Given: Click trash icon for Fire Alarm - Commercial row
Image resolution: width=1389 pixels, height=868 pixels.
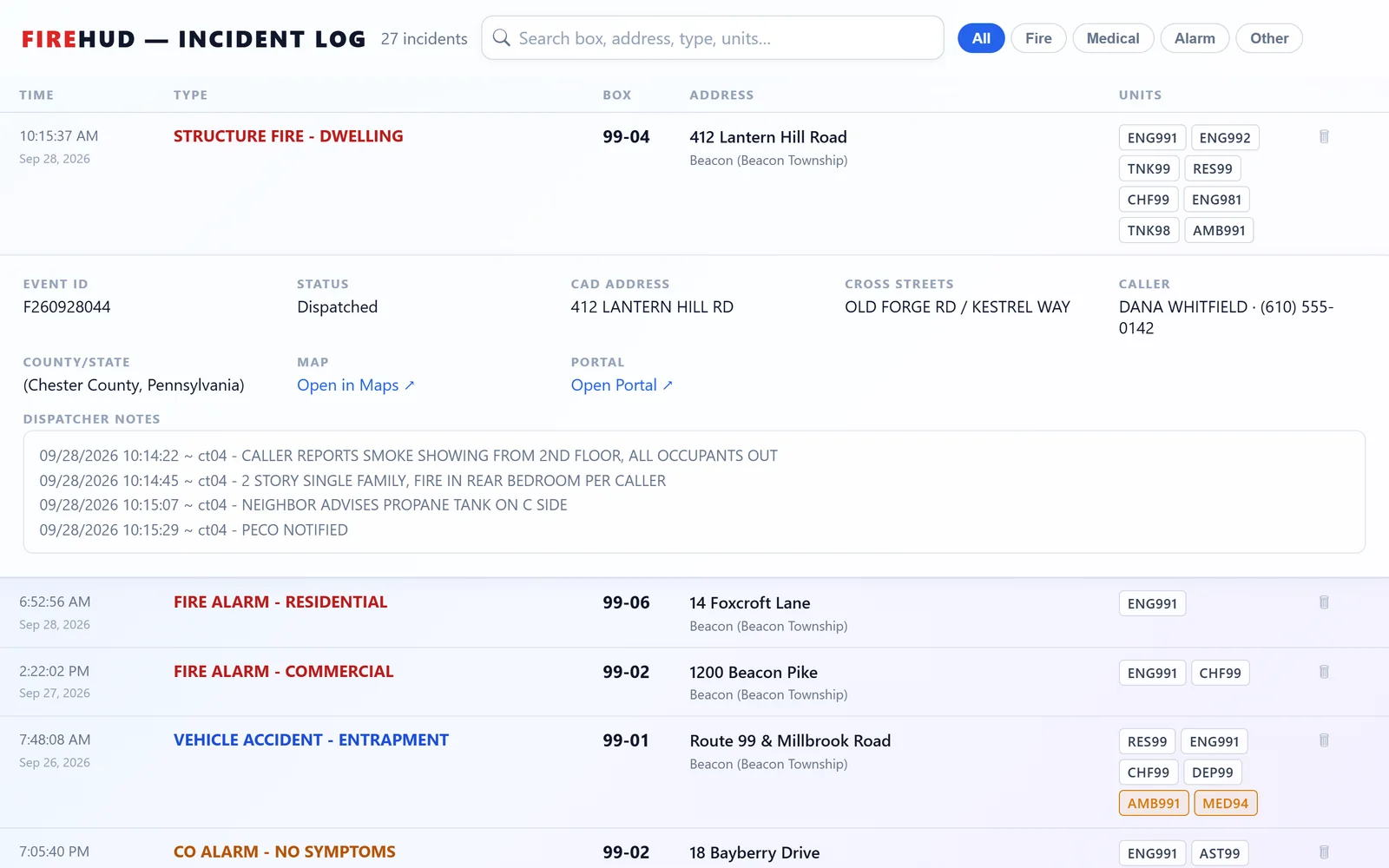Looking at the screenshot, I should [1324, 672].
